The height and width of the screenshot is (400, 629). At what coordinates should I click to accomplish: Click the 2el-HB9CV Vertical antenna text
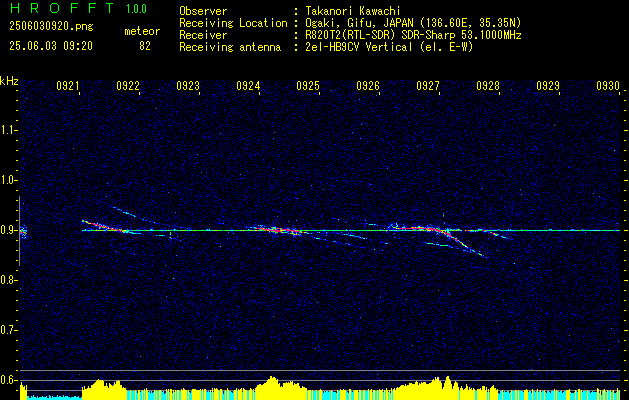click(389, 47)
